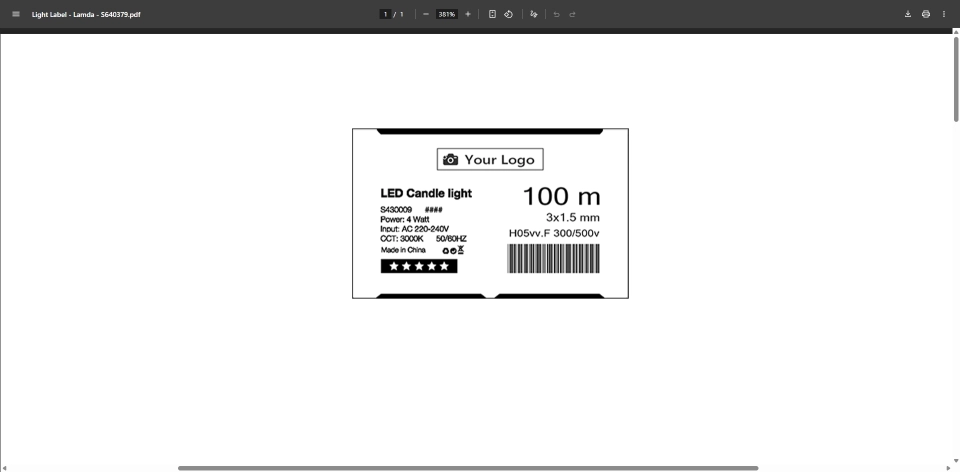Click the "3x1.5 mm" text
Screen dimensions: 960x472
click(x=572, y=217)
